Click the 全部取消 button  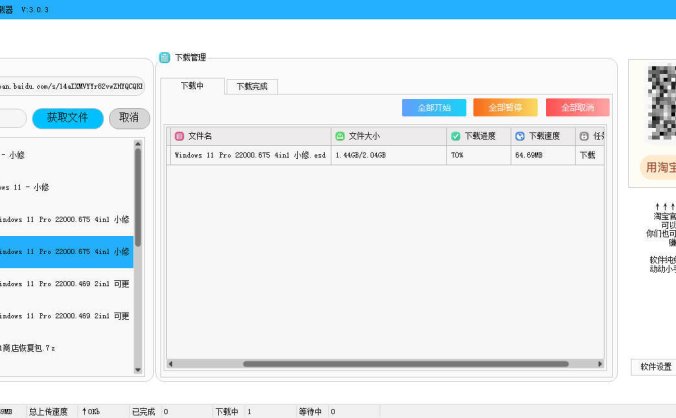[x=578, y=107]
